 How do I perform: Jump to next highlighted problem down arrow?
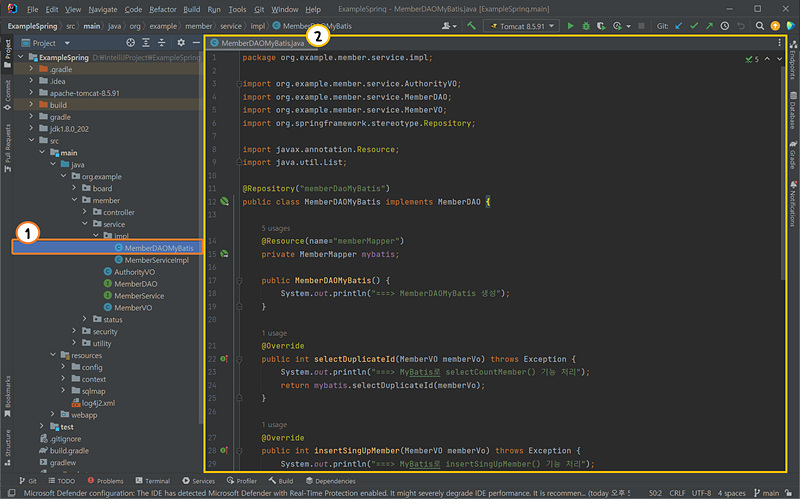pyautogui.click(x=779, y=59)
